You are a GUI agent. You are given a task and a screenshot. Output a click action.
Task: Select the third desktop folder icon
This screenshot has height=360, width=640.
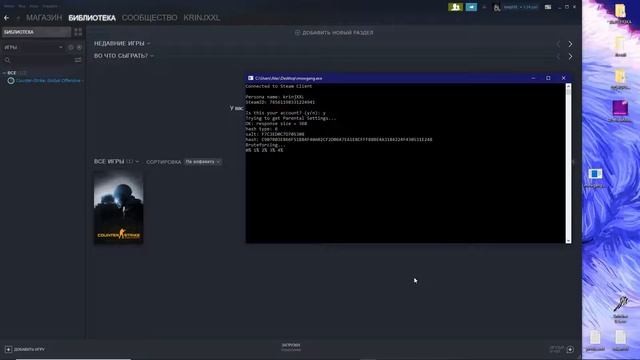620,79
